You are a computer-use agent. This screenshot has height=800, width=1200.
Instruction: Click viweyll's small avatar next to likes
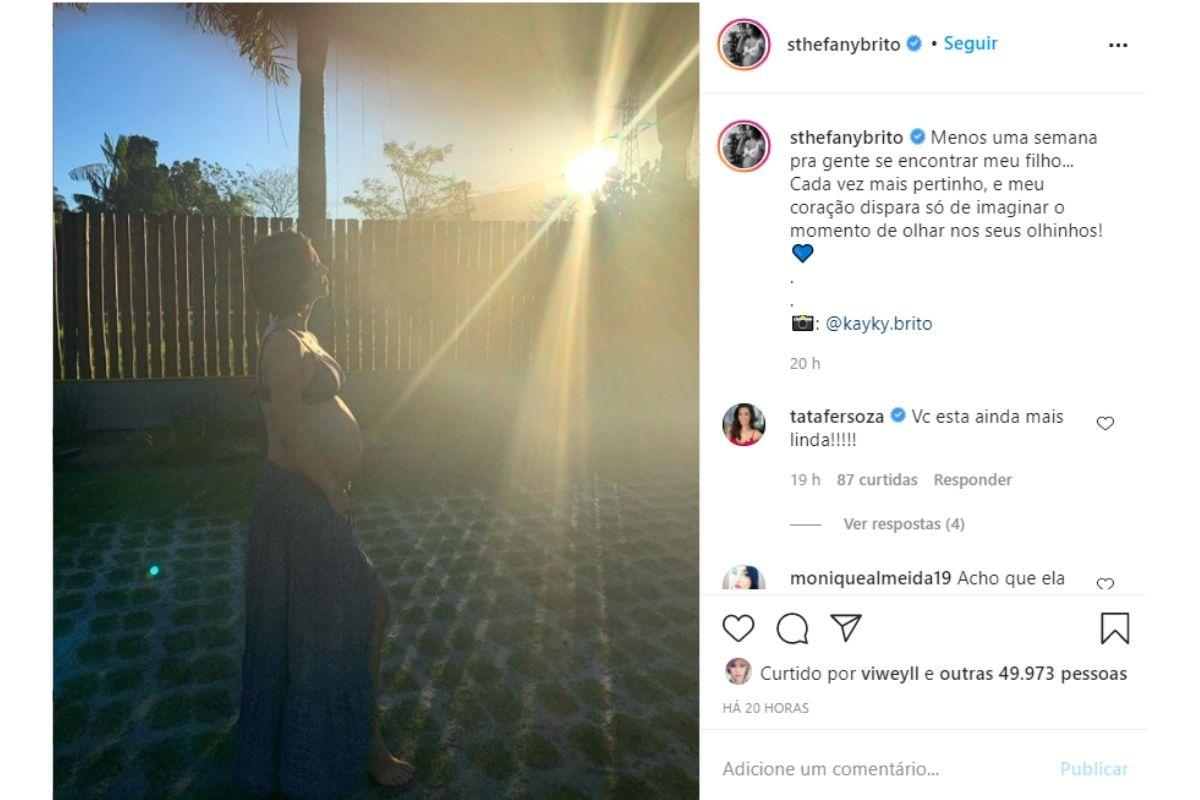738,673
